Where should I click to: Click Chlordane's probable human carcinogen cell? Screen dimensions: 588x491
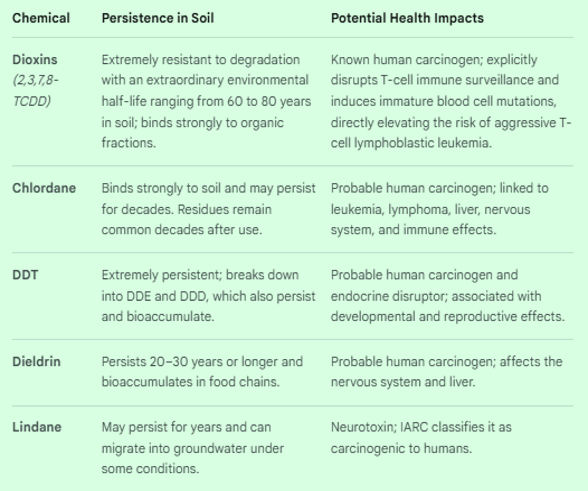click(440, 209)
